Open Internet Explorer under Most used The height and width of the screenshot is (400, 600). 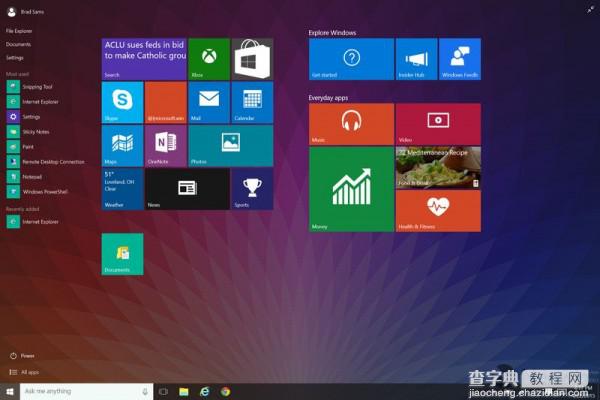tap(33, 102)
